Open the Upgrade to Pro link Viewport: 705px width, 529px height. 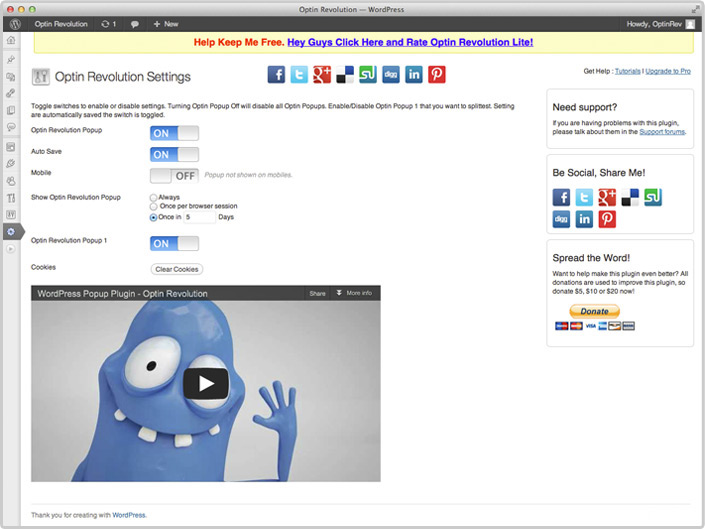coord(668,71)
